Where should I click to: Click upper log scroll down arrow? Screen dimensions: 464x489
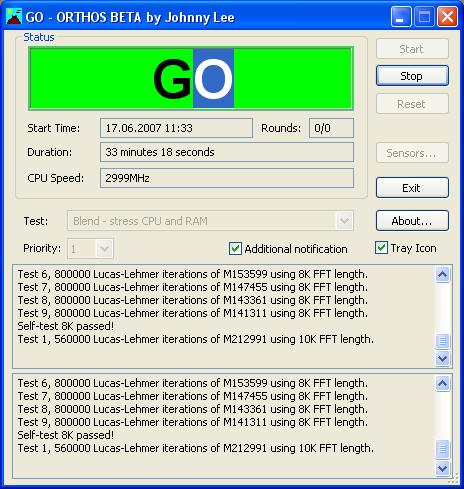tap(443, 359)
